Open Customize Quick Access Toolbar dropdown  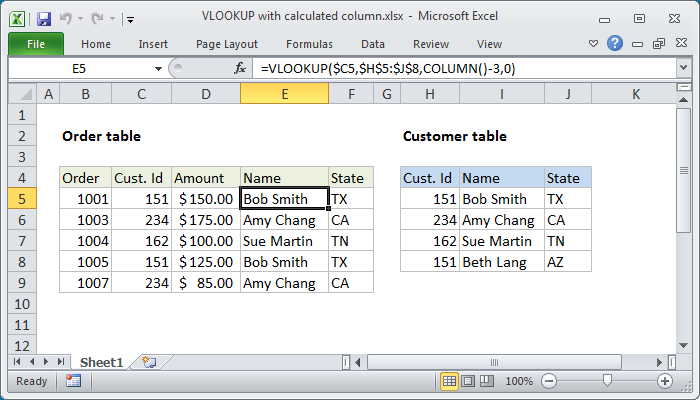point(132,19)
